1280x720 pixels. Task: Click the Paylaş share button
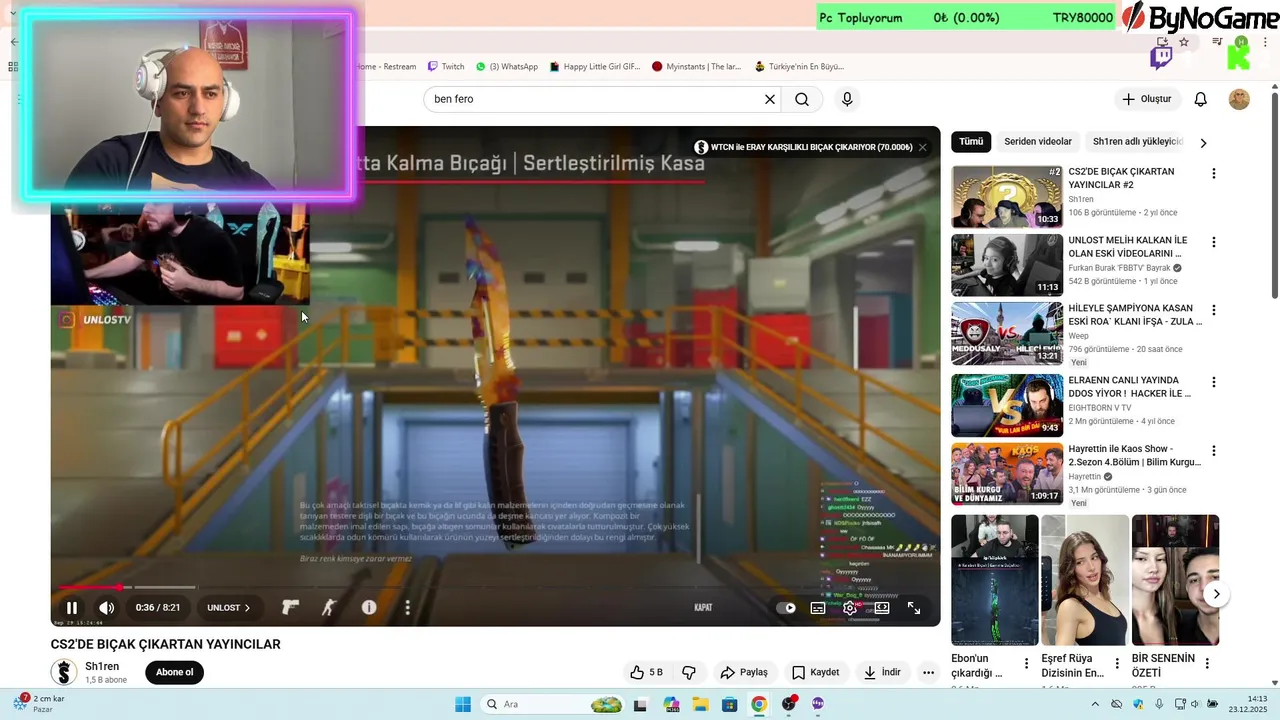pyautogui.click(x=744, y=672)
